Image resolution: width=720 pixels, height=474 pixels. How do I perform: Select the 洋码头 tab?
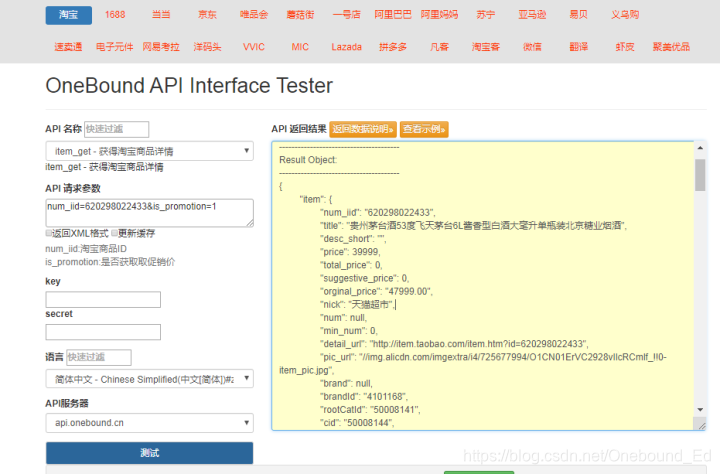click(x=207, y=47)
